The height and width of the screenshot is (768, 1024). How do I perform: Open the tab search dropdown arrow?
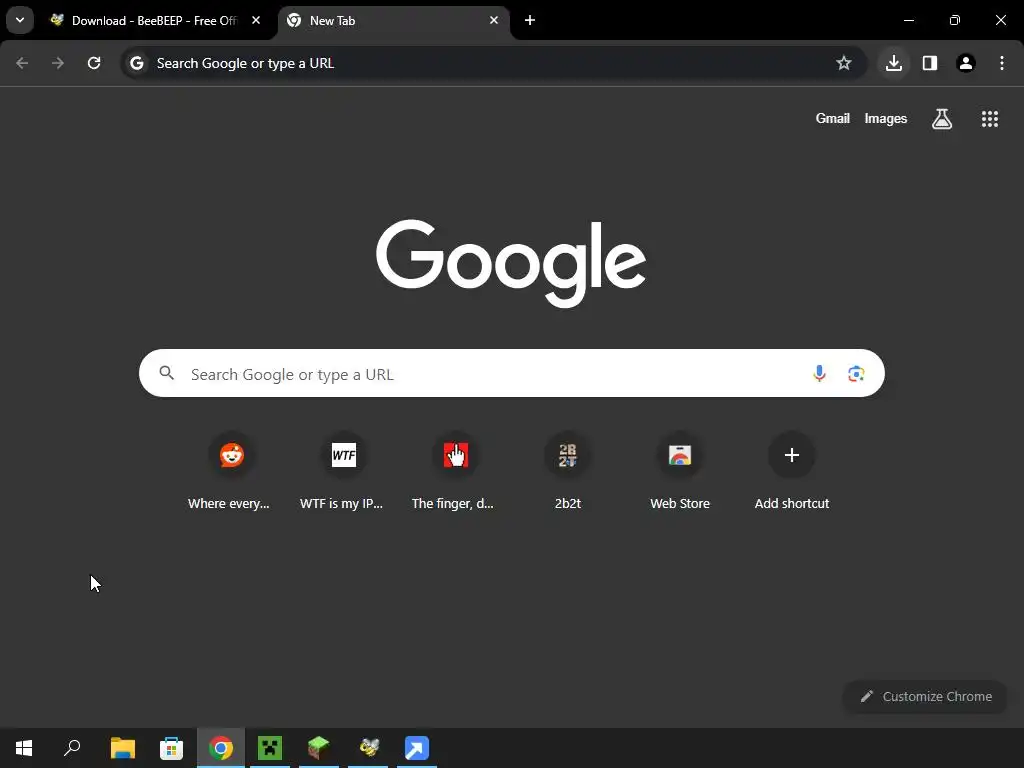coord(20,20)
